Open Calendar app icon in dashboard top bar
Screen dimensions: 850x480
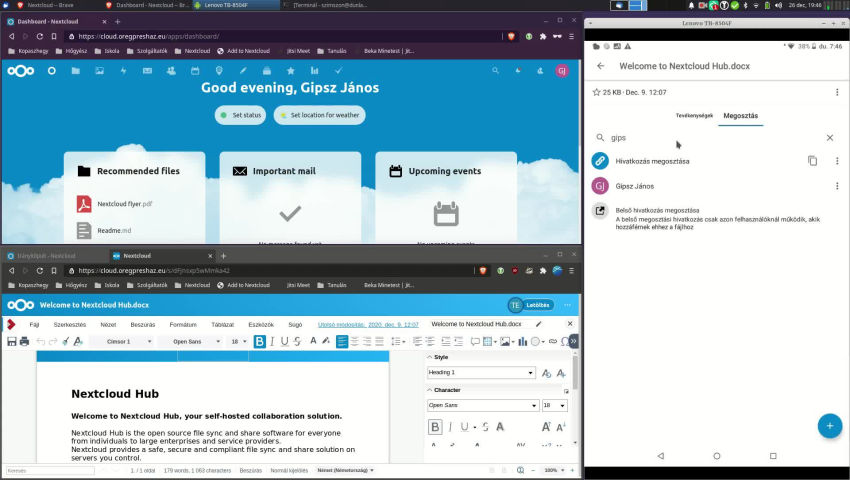195,71
